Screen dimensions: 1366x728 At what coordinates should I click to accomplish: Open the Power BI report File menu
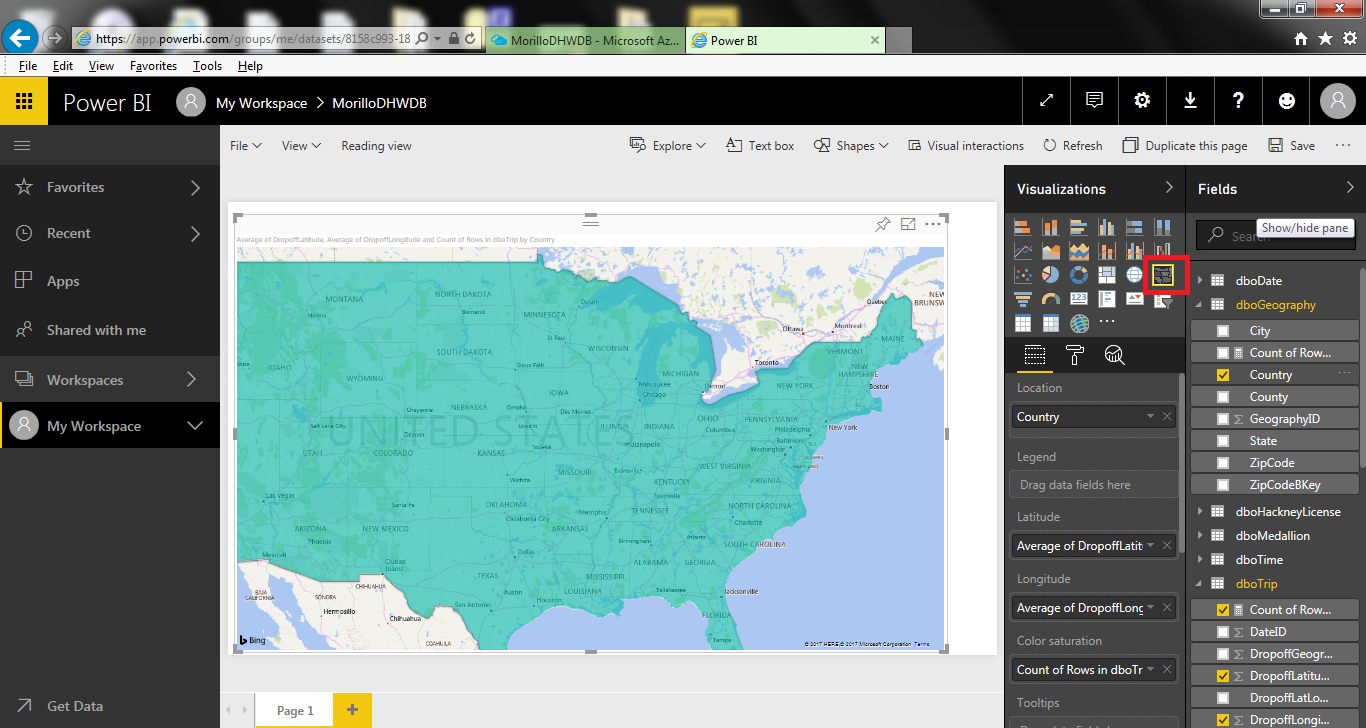245,146
